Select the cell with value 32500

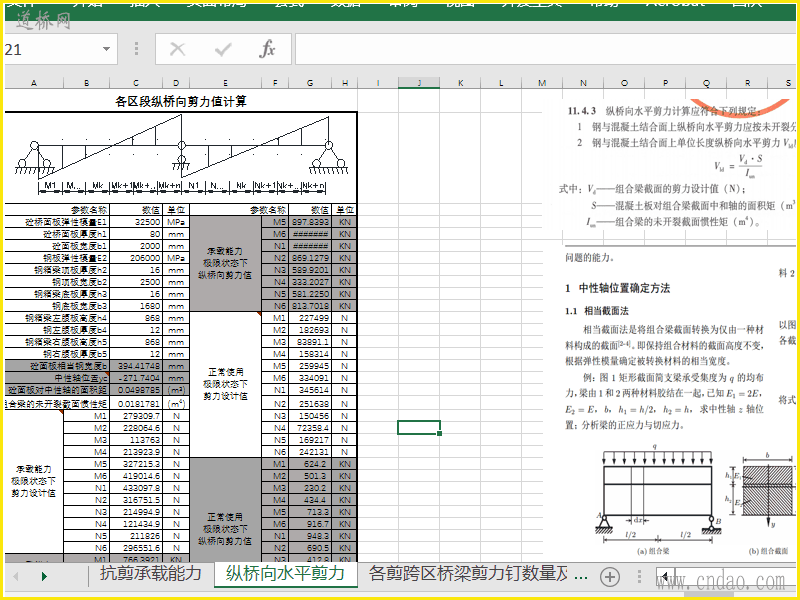click(x=136, y=222)
